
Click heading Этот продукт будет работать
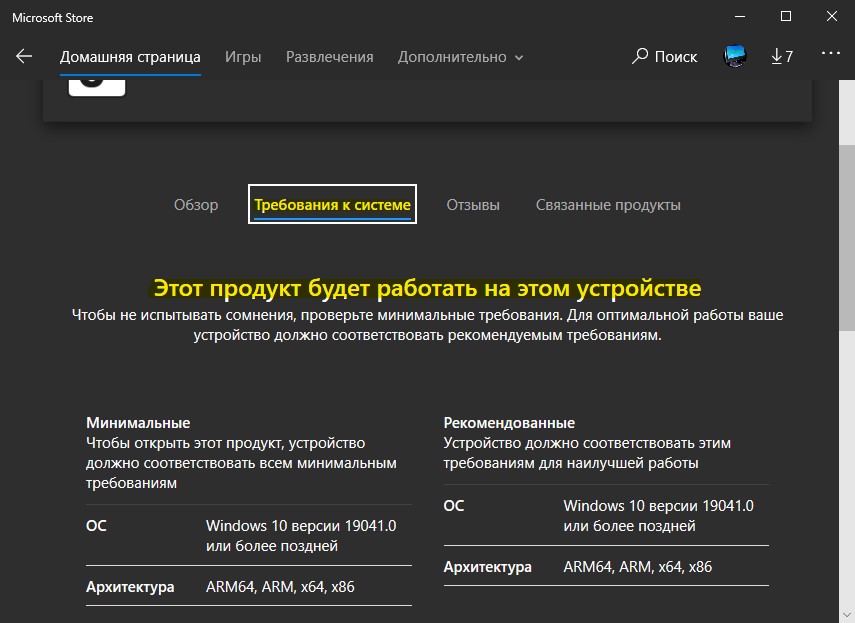427,288
